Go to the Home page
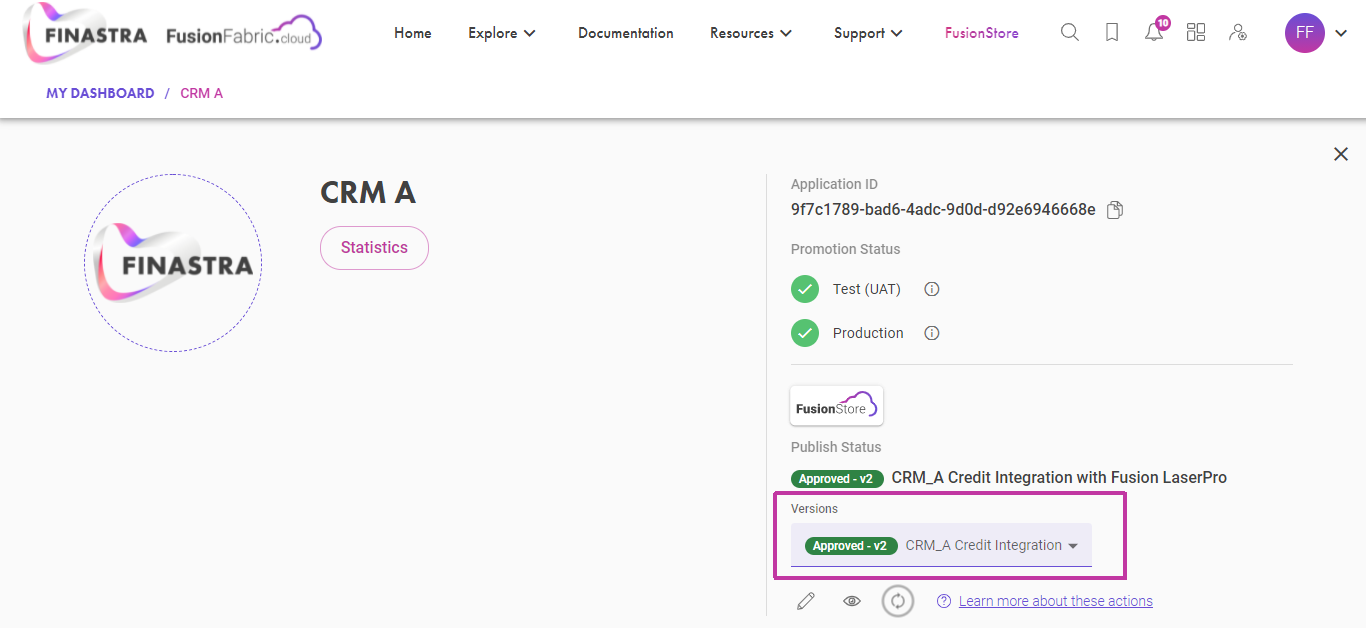1366x628 pixels. pyautogui.click(x=413, y=33)
